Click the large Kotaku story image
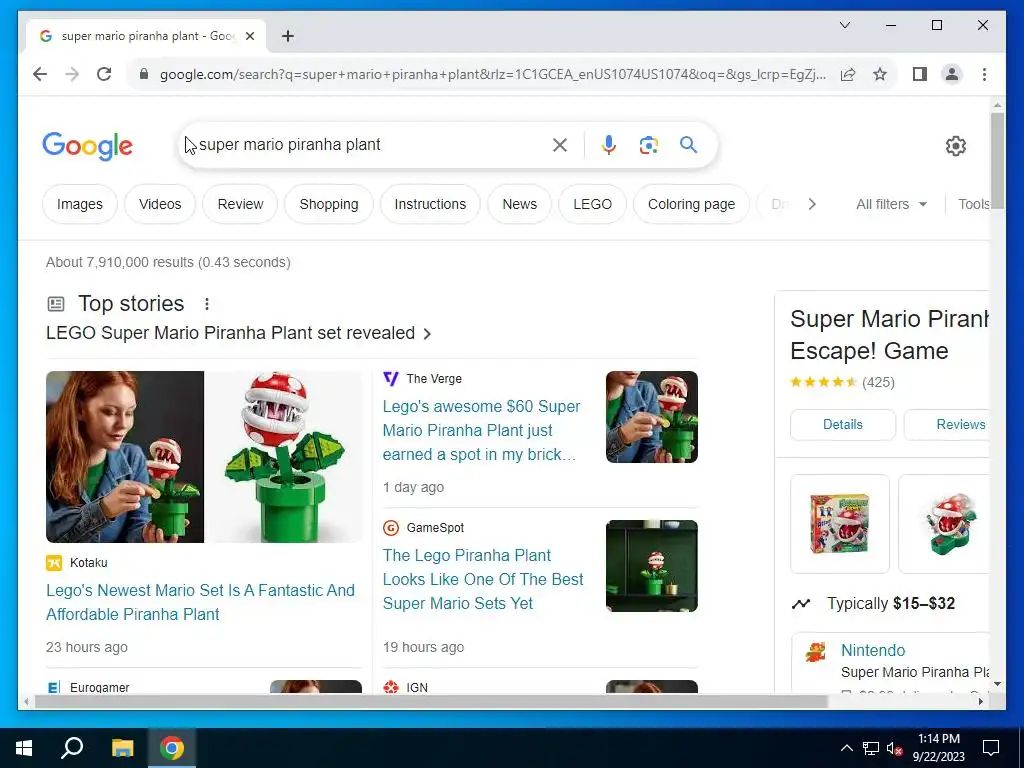 pyautogui.click(x=204, y=457)
